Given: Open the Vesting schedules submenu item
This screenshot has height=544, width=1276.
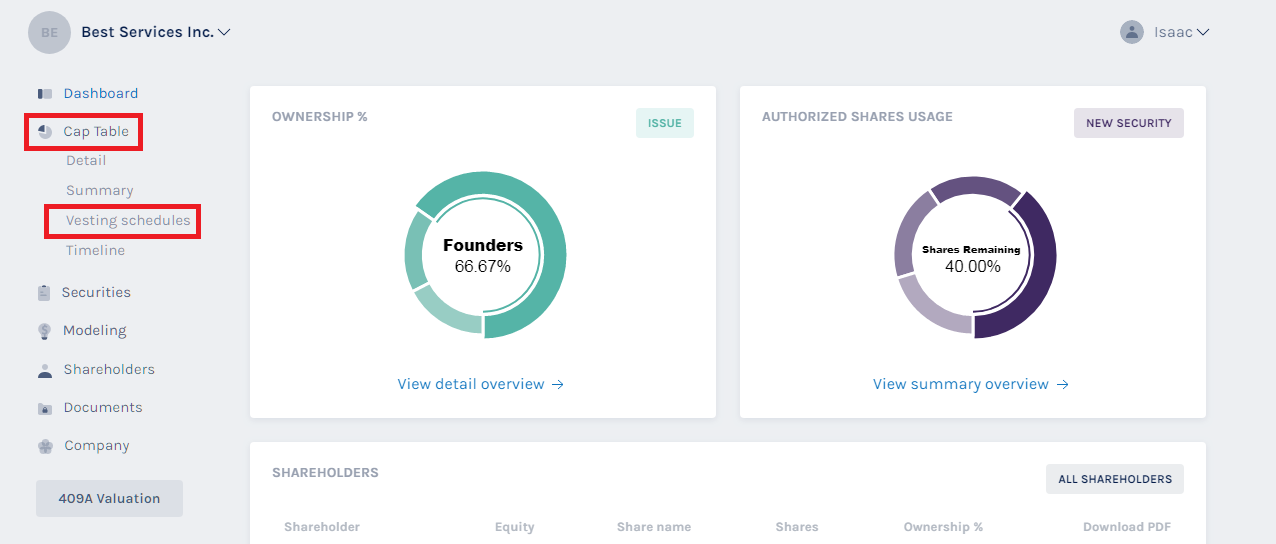Looking at the screenshot, I should click(x=128, y=221).
